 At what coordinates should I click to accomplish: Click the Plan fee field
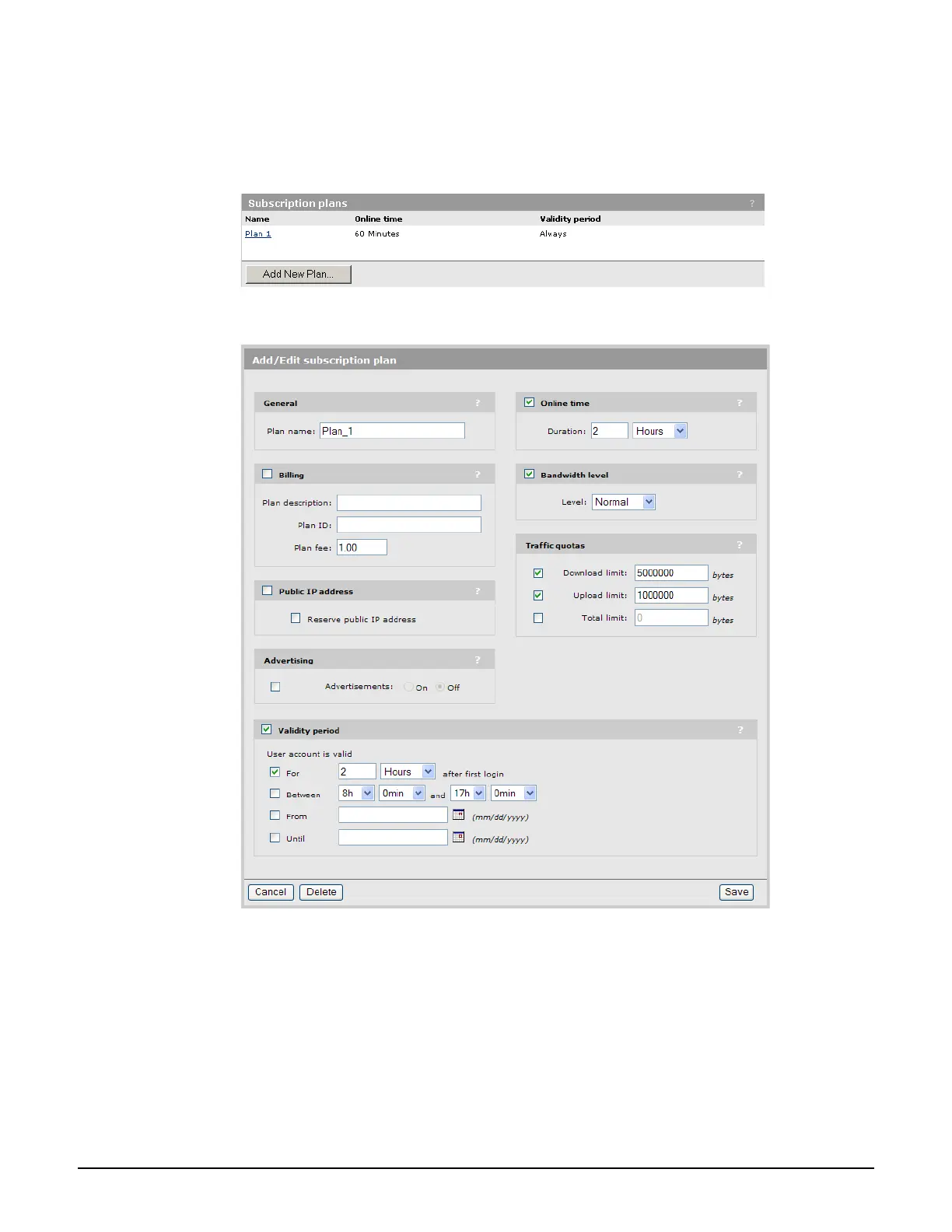(362, 548)
